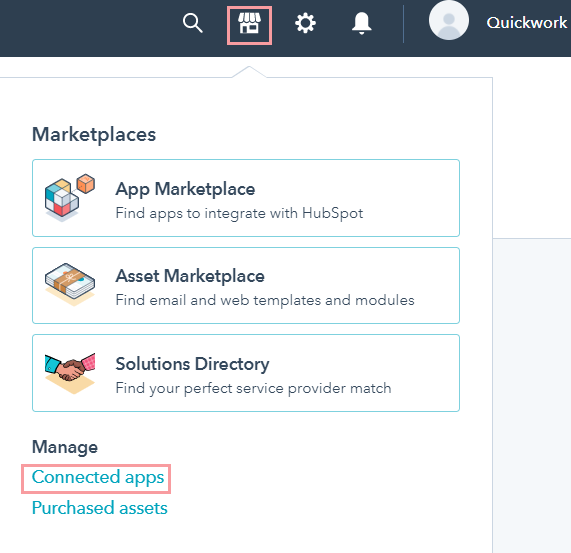The image size is (571, 553).
Task: Click 'Find apps to integrate with HubSpot' text
Action: 239,213
